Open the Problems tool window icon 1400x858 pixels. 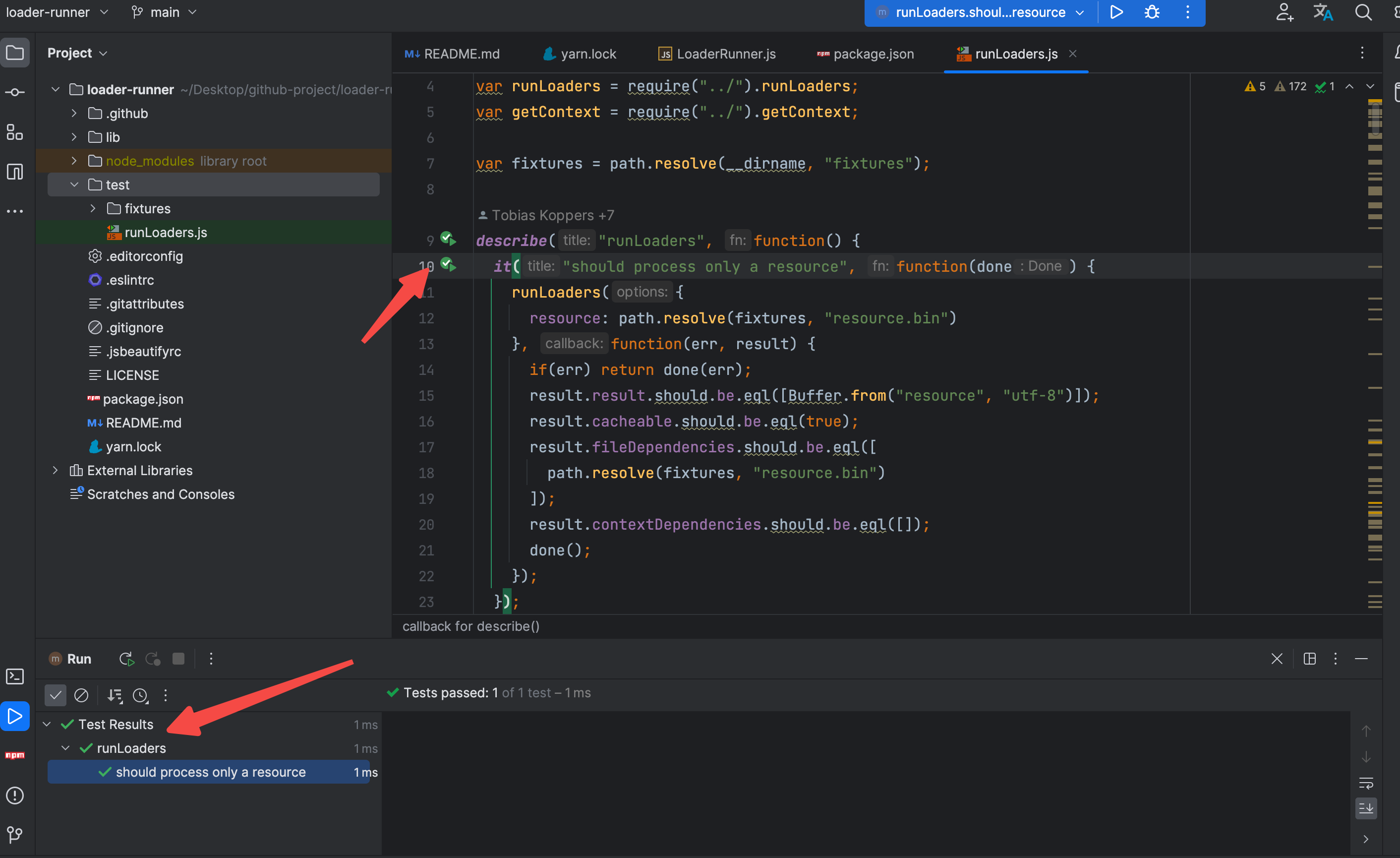(15, 795)
